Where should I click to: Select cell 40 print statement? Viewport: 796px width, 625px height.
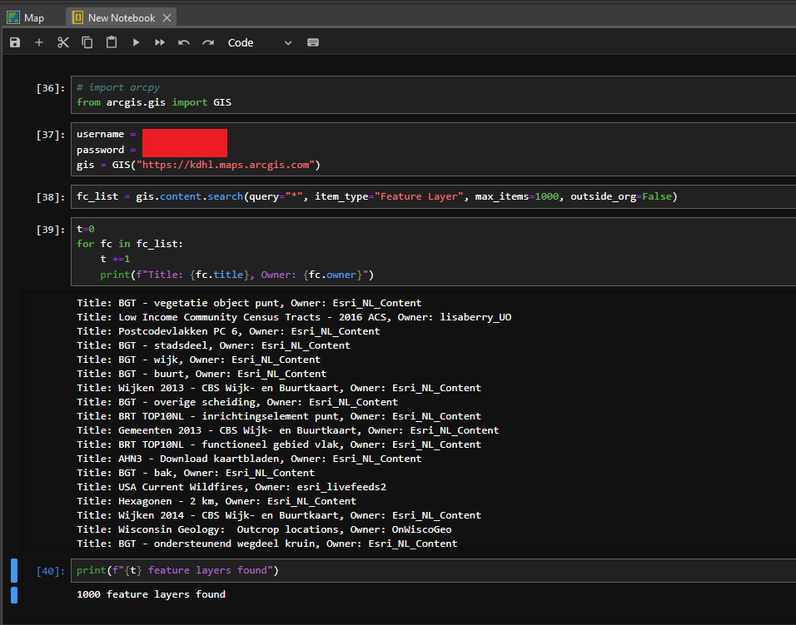pos(177,570)
